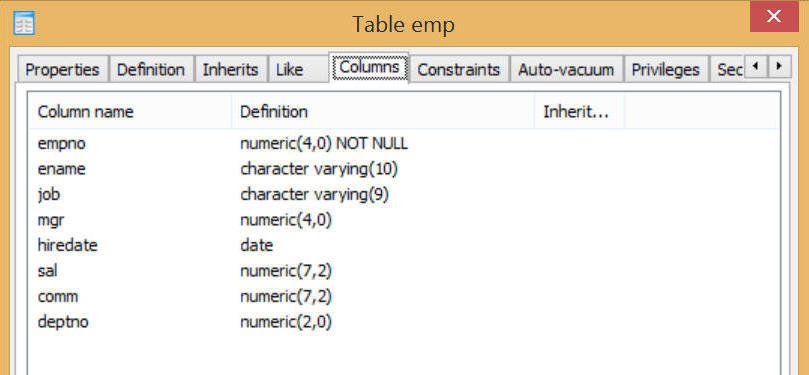
Task: Click the Definition column header
Action: click(x=383, y=111)
